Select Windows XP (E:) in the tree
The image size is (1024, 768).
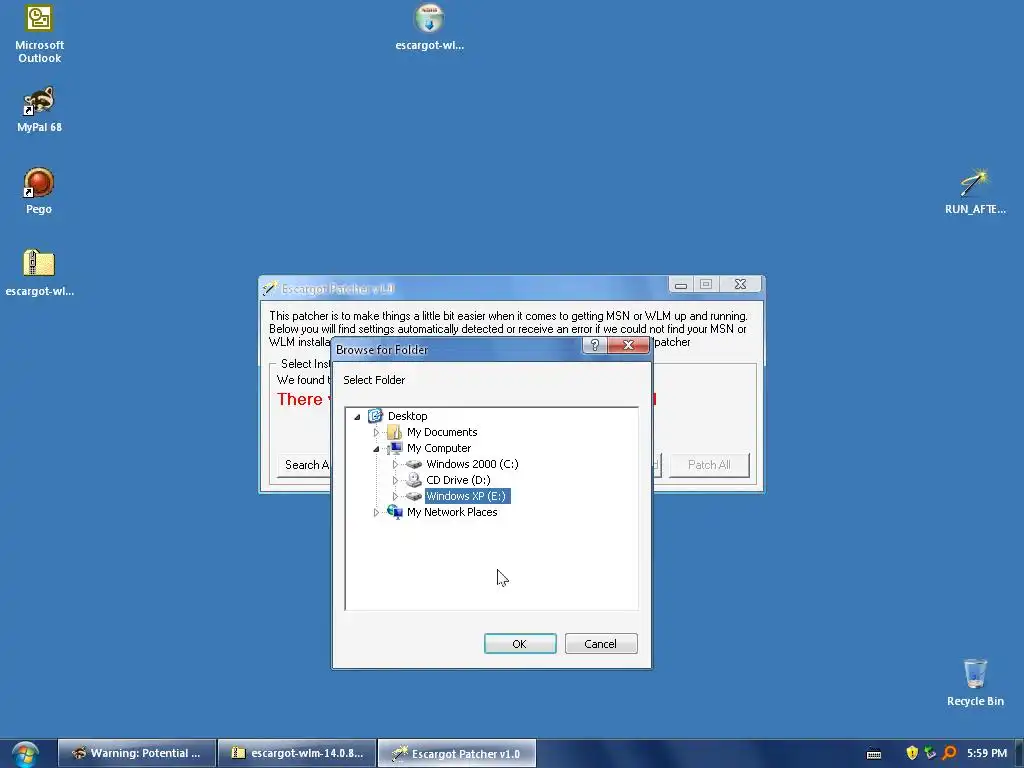[466, 496]
